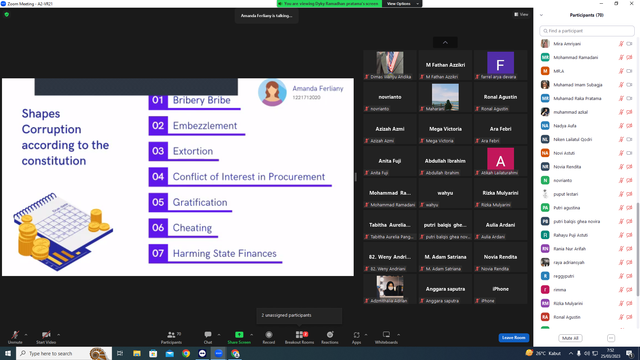This screenshot has width=640, height=360.
Task: Select Maharani video tile
Action: 445,97
